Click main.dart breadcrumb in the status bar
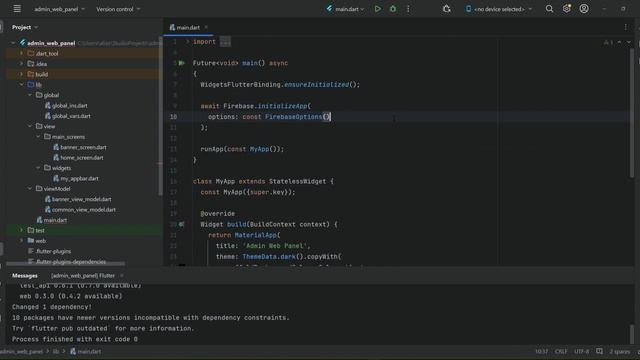Image resolution: width=640 pixels, height=360 pixels. 85,351
